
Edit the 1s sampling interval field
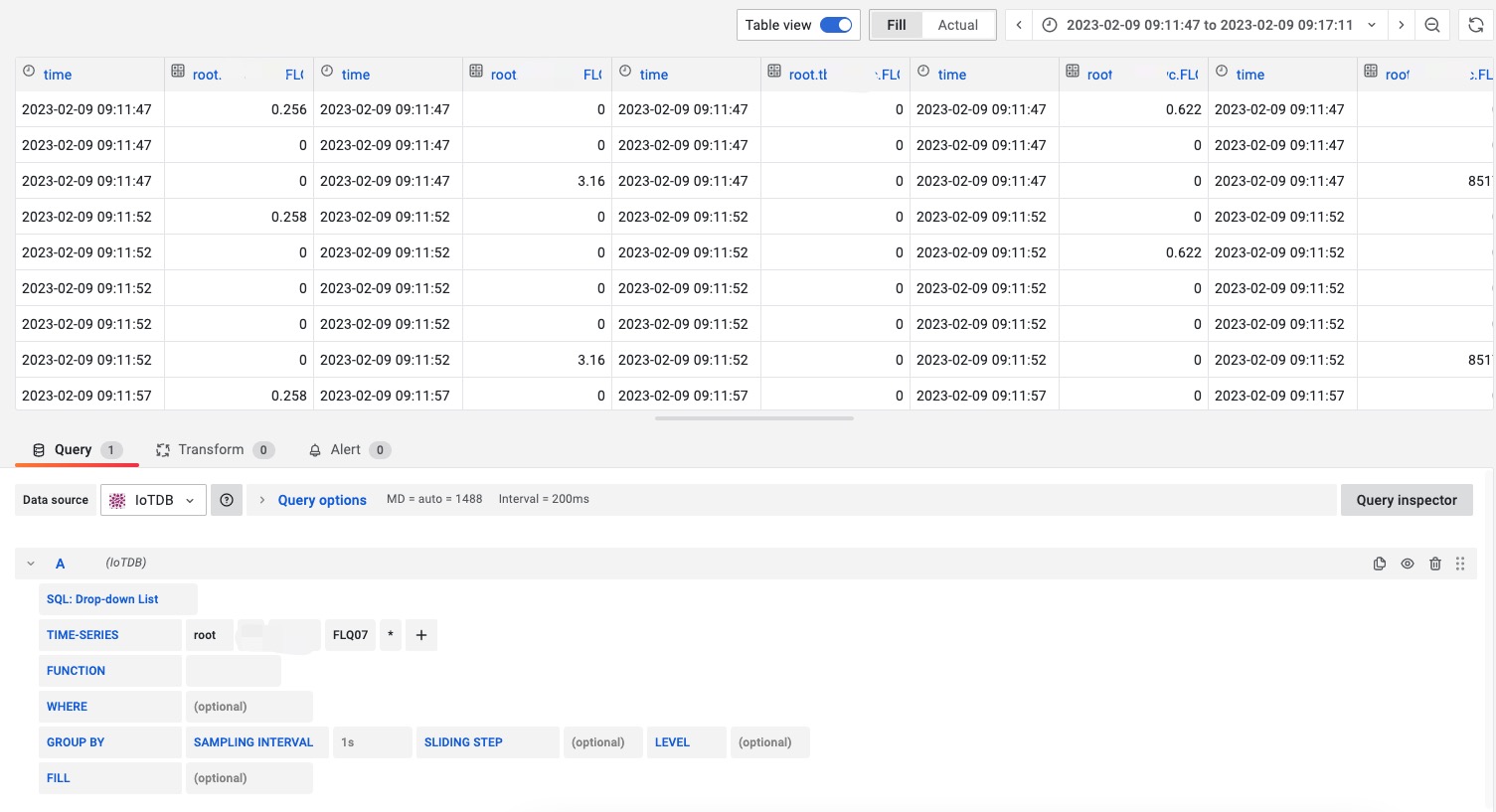click(x=372, y=741)
